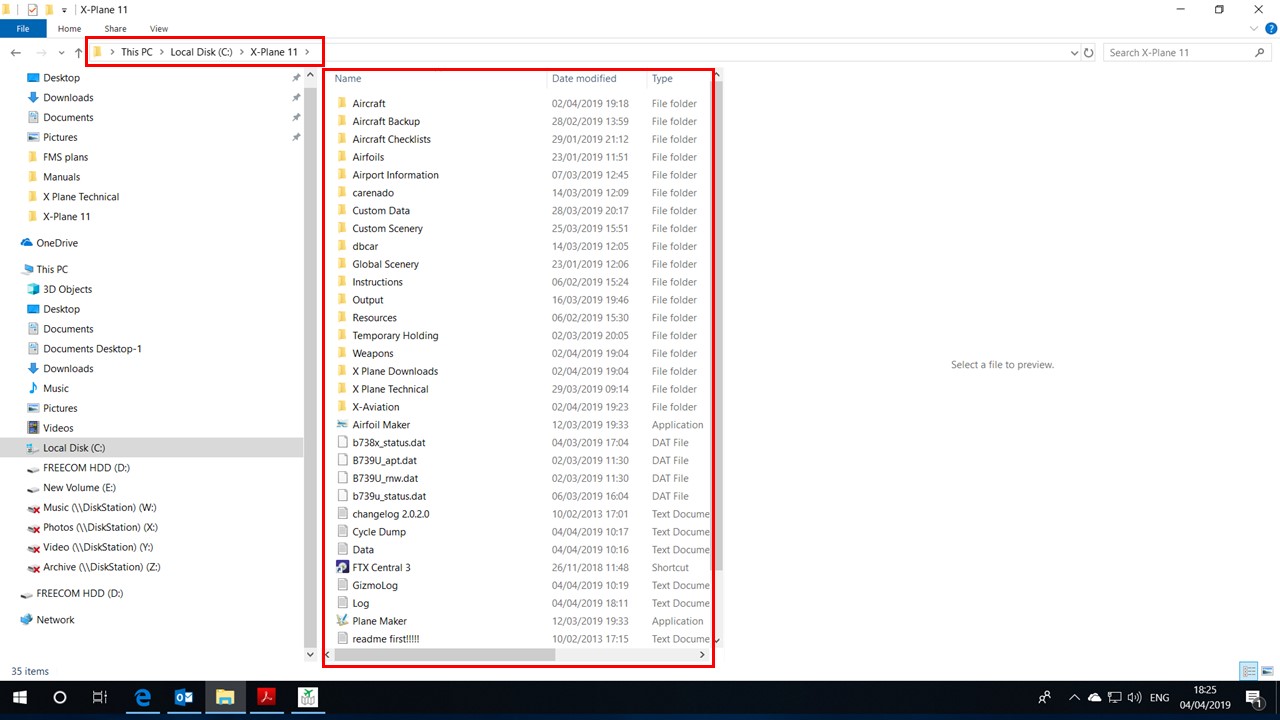The image size is (1280, 720).
Task: Click the quick access properties checkmark icon
Action: [x=32, y=9]
